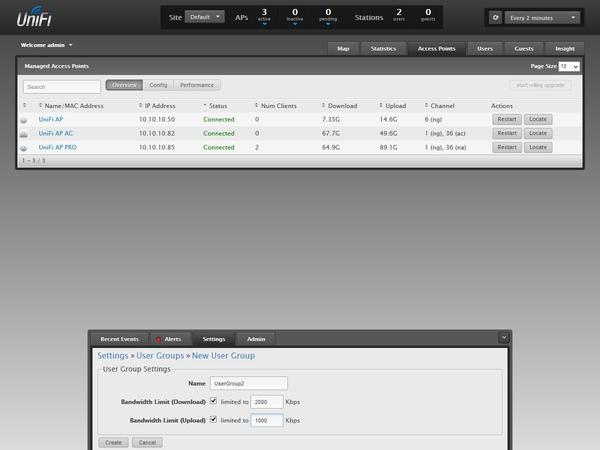The width and height of the screenshot is (600, 450).
Task: Open the Users tab
Action: (x=485, y=49)
